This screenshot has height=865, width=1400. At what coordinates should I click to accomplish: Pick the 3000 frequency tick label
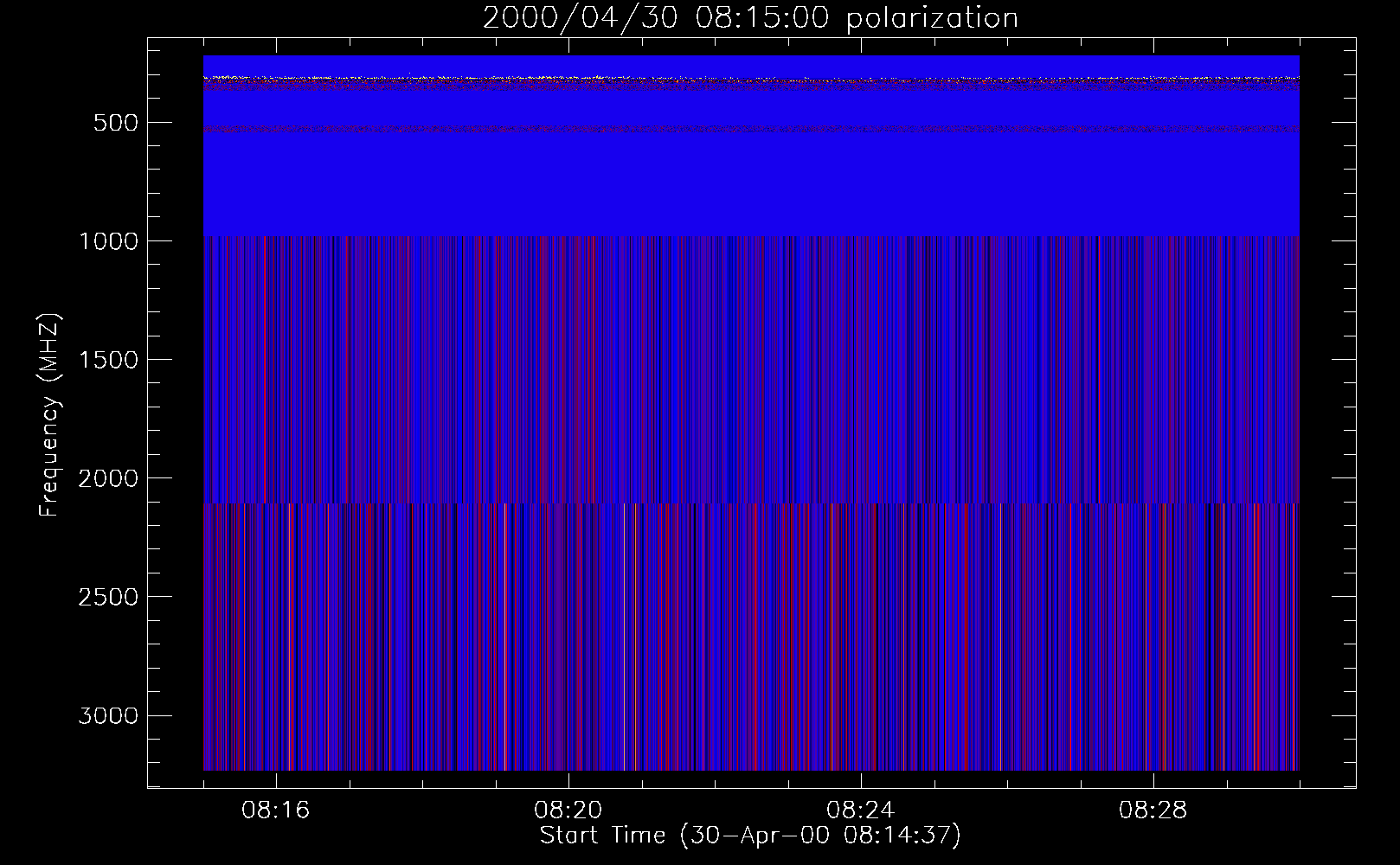coord(108,716)
